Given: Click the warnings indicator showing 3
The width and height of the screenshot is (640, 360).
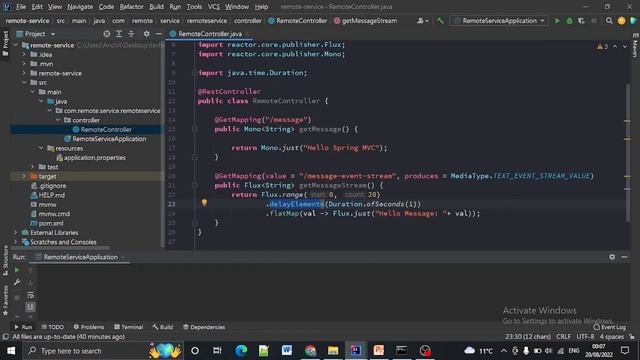Looking at the screenshot, I should [x=602, y=47].
